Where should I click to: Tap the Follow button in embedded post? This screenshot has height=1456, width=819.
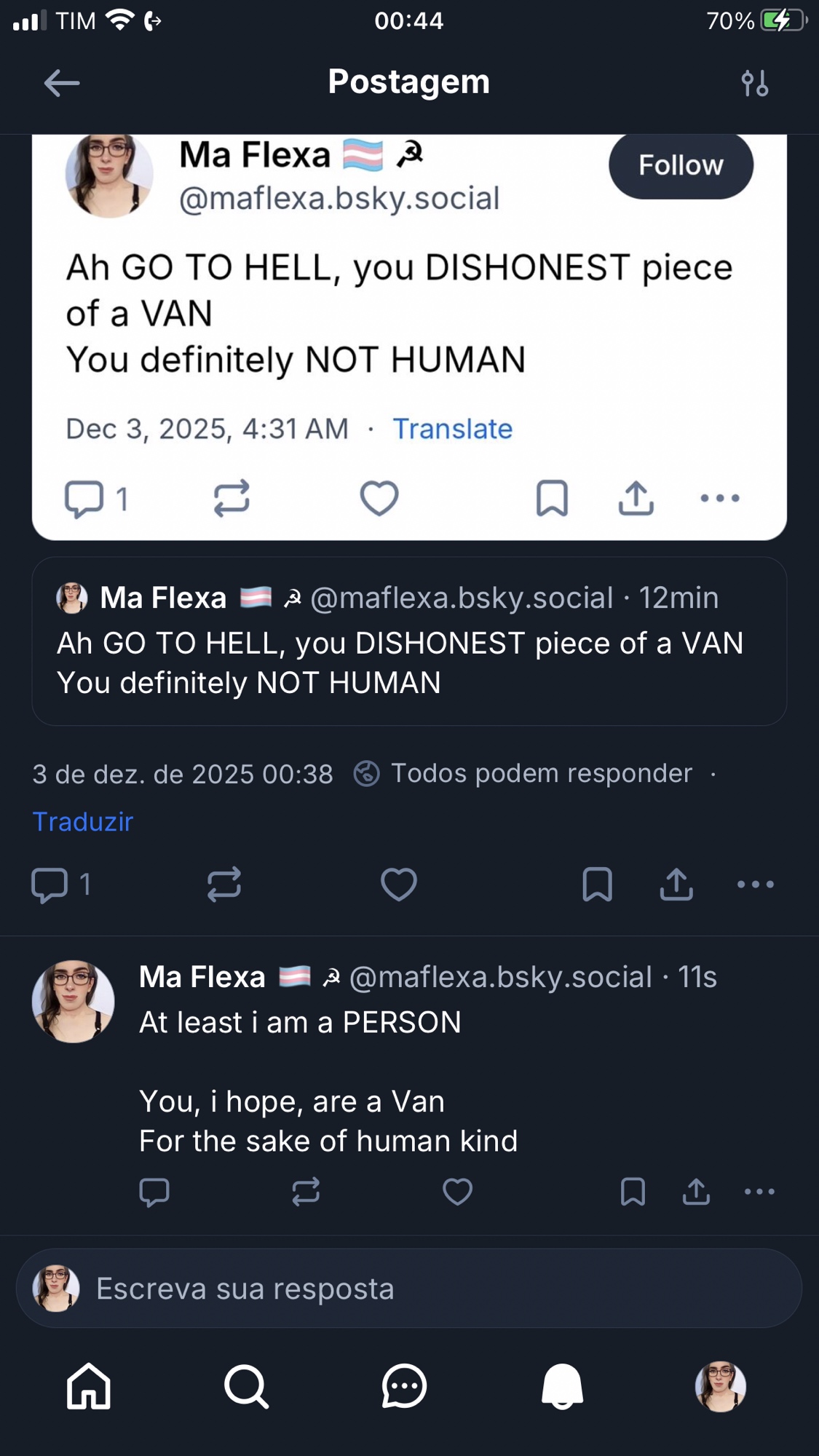[681, 165]
